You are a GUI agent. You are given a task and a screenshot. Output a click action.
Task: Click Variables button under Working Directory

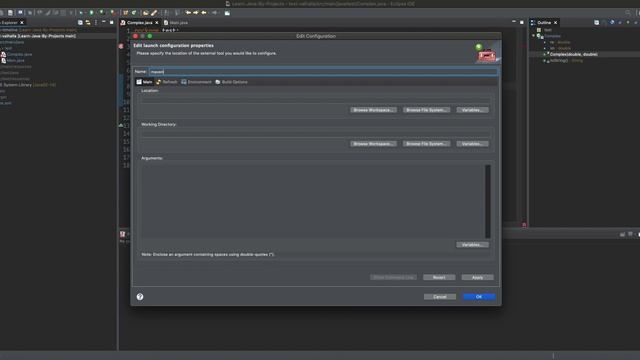coord(472,144)
